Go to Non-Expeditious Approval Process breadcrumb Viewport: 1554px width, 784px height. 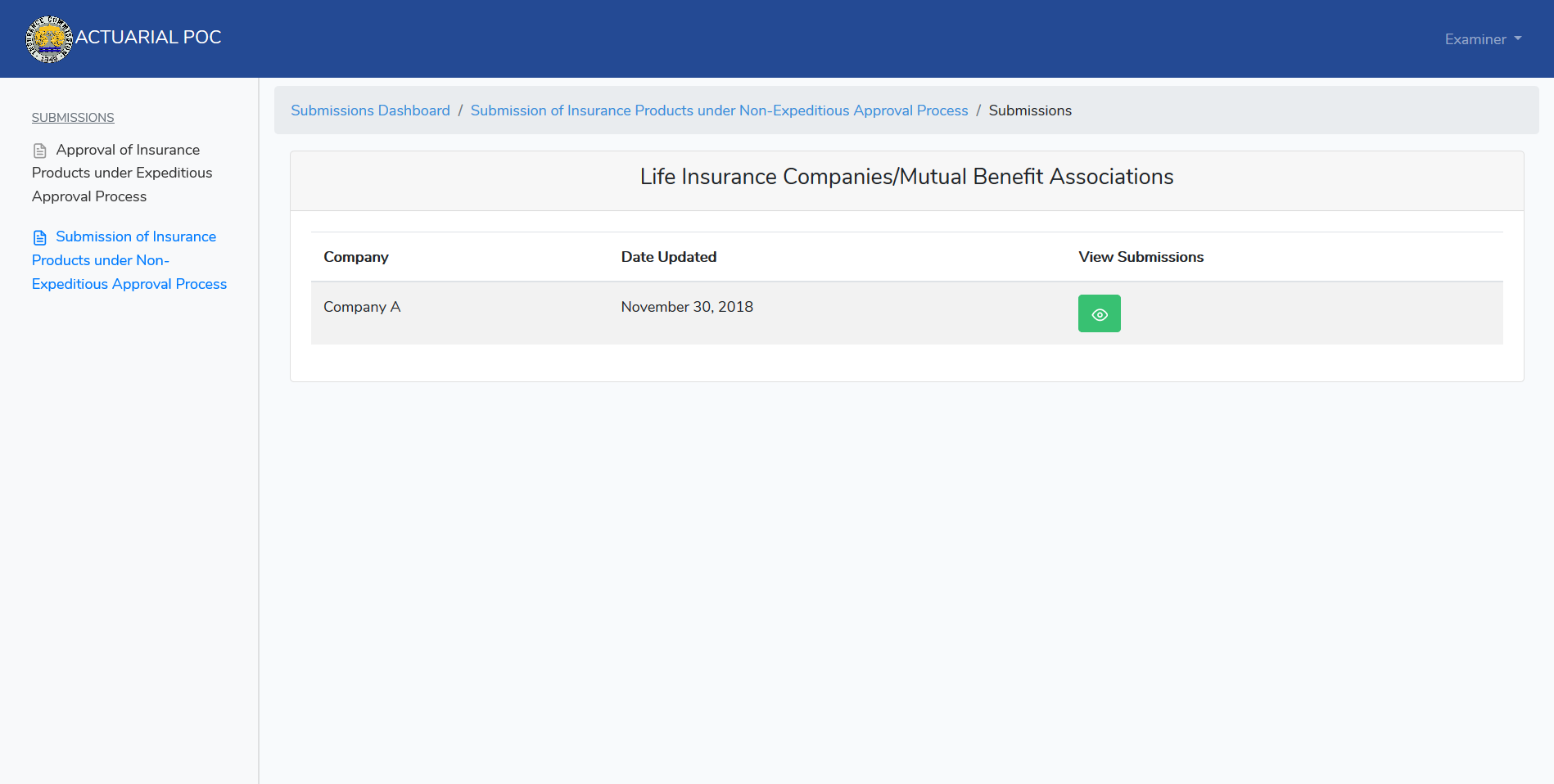(719, 110)
